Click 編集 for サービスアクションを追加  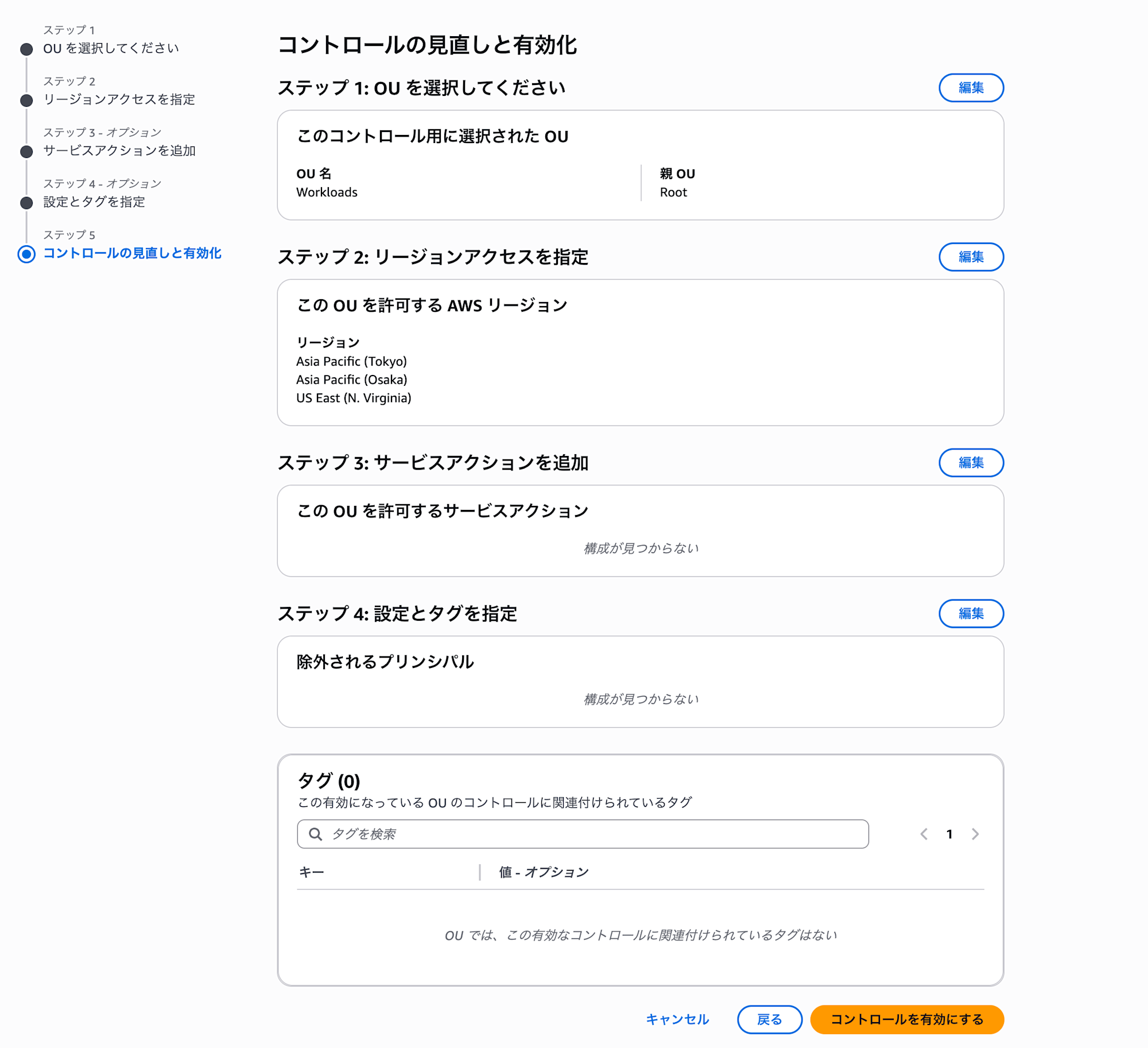click(971, 462)
